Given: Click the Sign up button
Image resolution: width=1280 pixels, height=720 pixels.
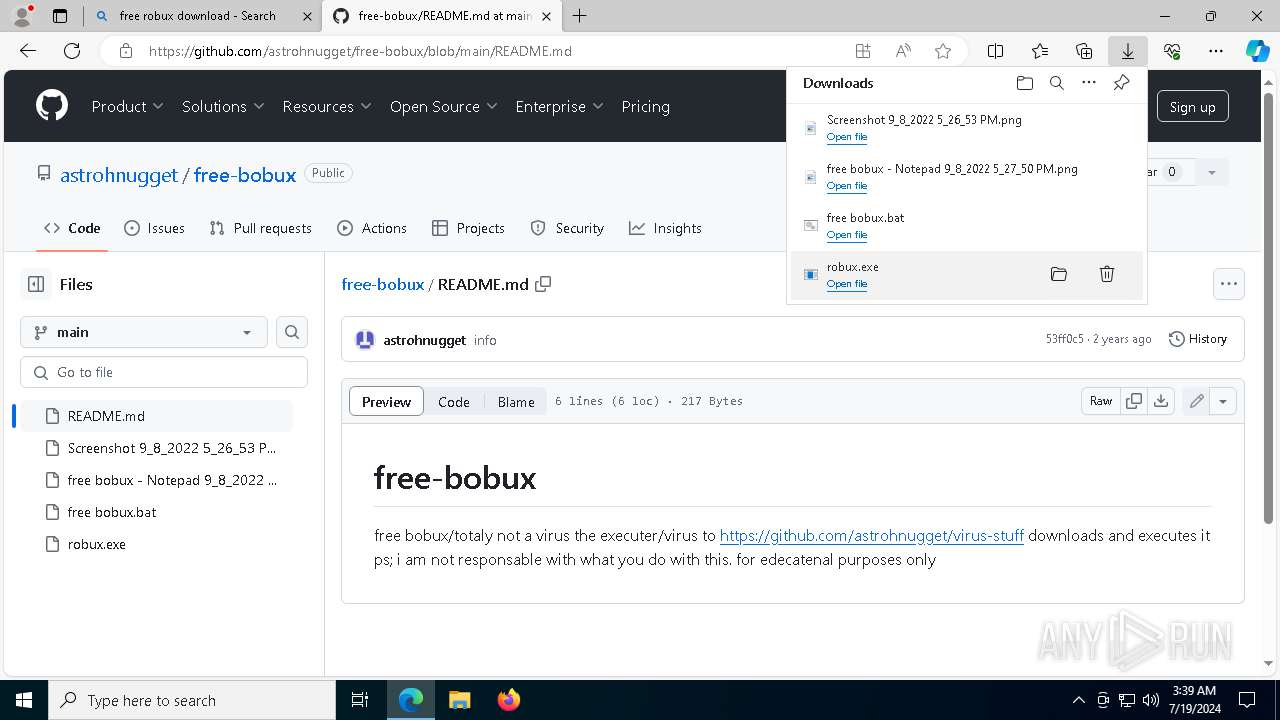Looking at the screenshot, I should 1192,106.
